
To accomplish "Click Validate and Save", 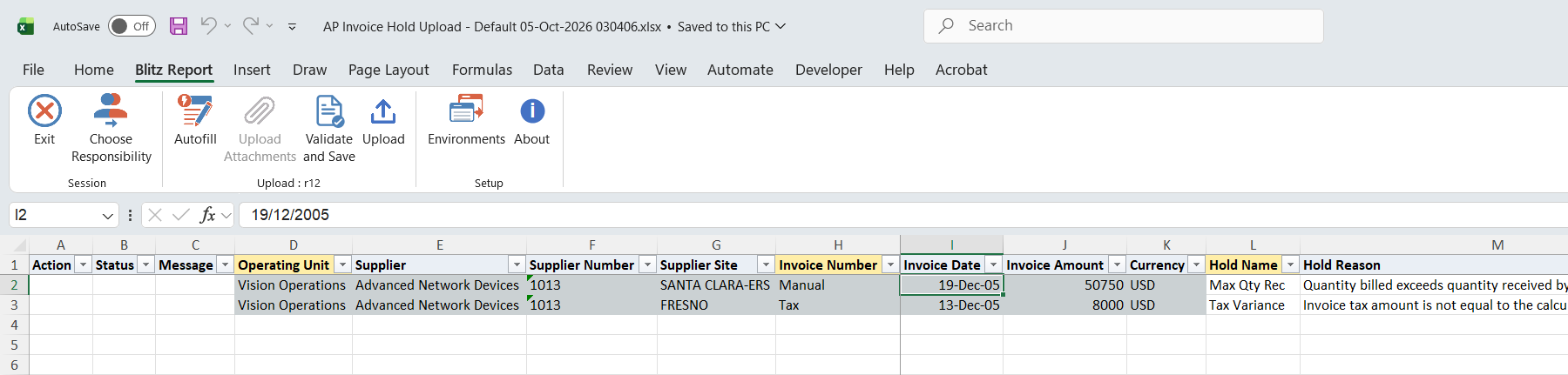I will point(329,129).
